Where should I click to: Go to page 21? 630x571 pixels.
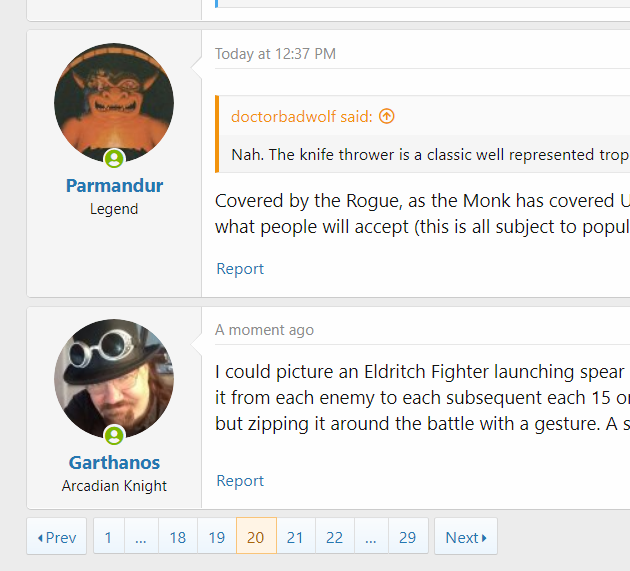pos(295,537)
